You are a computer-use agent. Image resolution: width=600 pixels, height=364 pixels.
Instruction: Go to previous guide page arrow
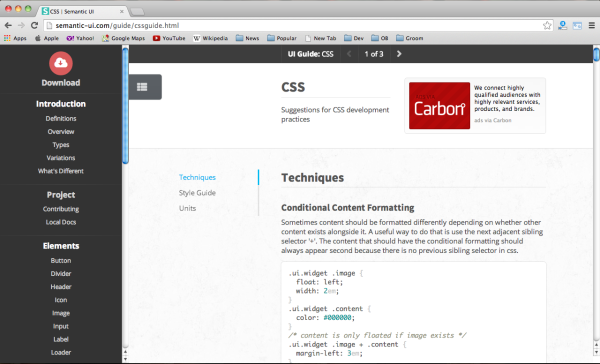pyautogui.click(x=349, y=54)
